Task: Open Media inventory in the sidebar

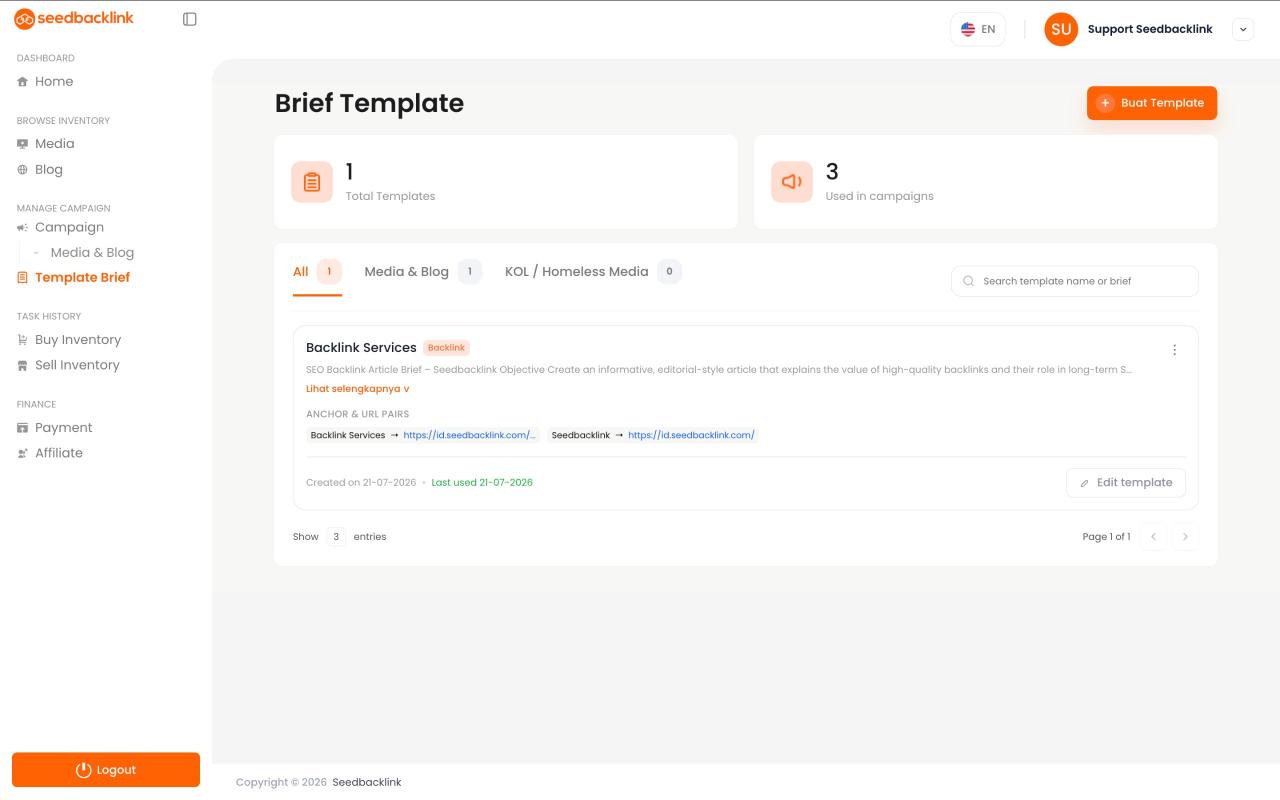Action: click(54, 144)
